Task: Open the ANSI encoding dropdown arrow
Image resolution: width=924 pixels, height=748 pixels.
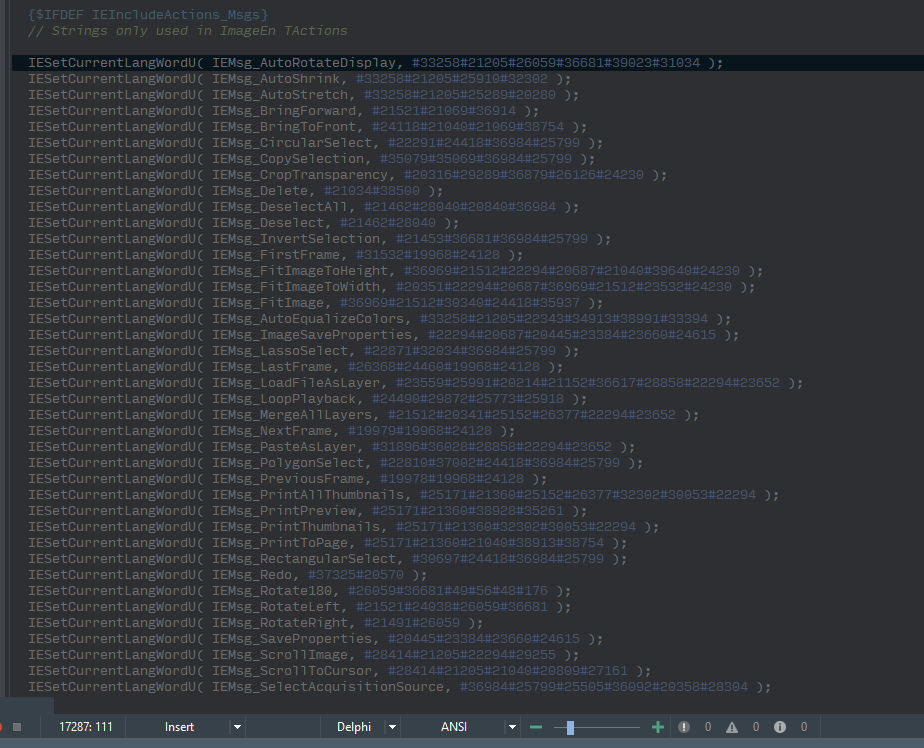Action: click(512, 727)
